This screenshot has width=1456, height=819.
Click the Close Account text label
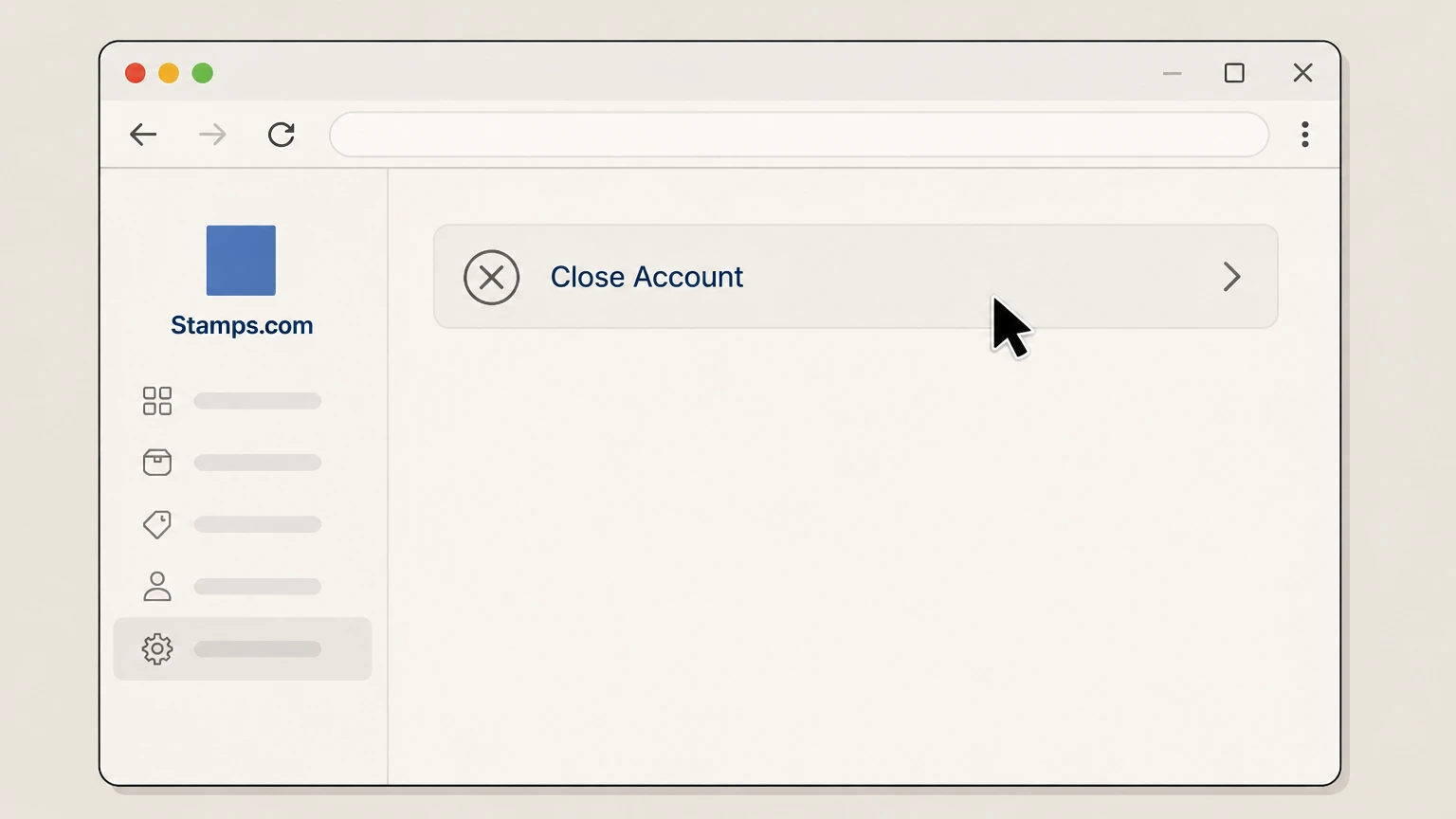[646, 277]
